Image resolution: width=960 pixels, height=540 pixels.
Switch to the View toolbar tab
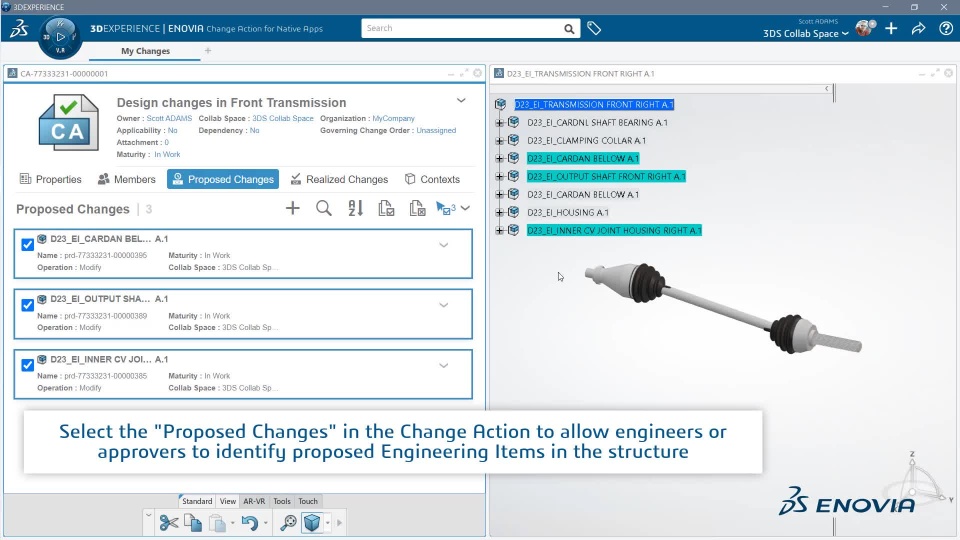click(228, 501)
